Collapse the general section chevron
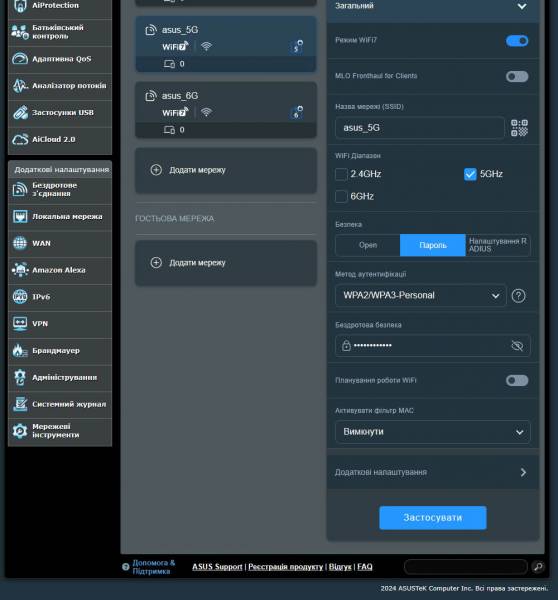The image size is (558, 600). (x=522, y=7)
